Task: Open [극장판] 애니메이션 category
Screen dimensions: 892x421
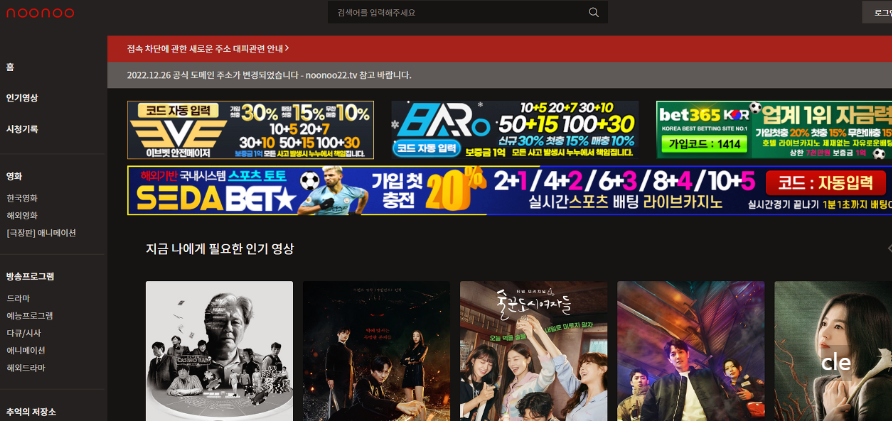Action: [41, 233]
